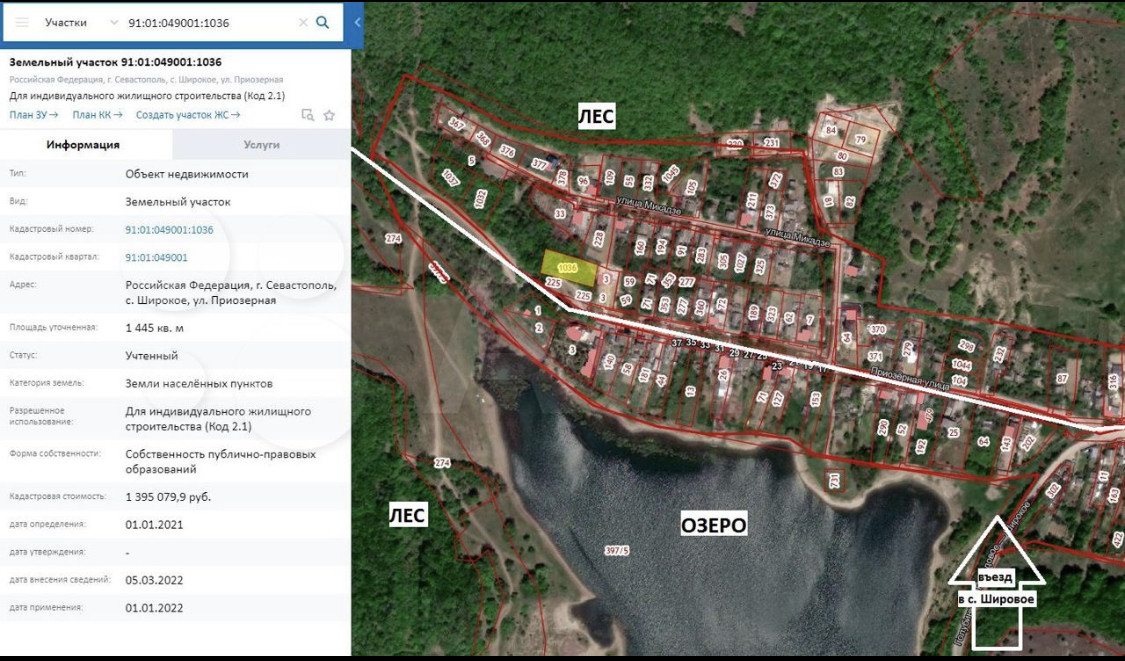Click parcel 79 on the map
This screenshot has height=661, width=1125.
coord(860,139)
